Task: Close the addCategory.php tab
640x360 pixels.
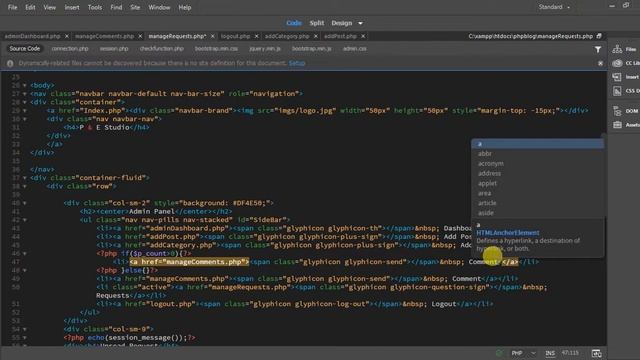Action: click(x=316, y=36)
